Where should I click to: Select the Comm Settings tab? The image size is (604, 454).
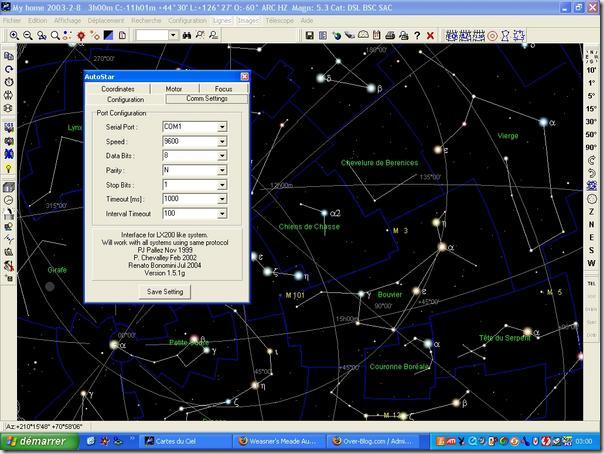[x=207, y=99]
